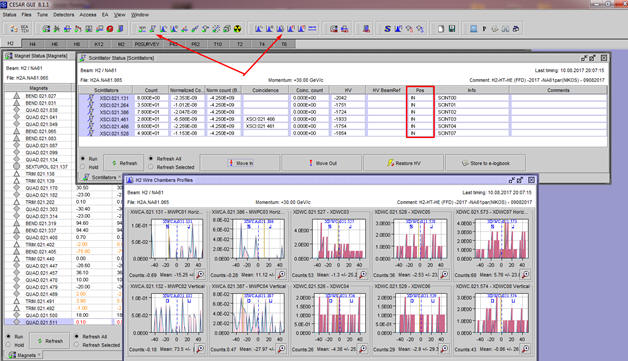628x361 pixels.
Task: Click the Move Out button
Action: tap(322, 163)
